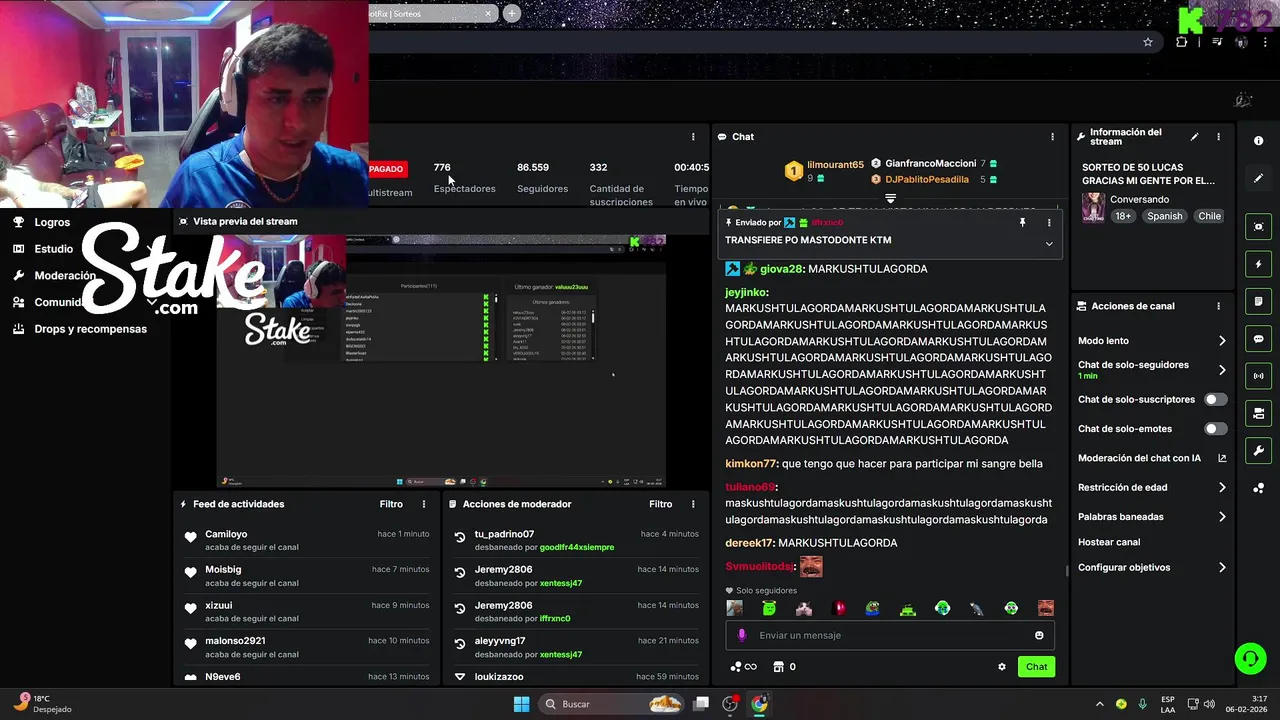Click giova28 username in chat
Screen dimensions: 1280x720
coord(781,269)
